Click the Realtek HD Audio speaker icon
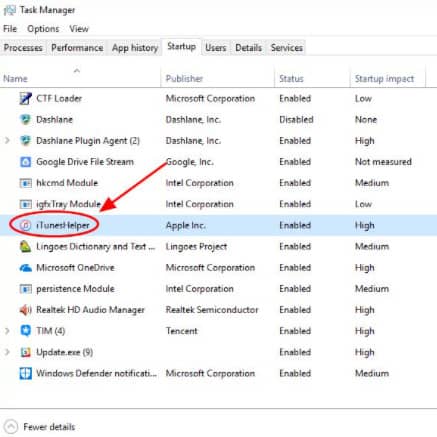The height and width of the screenshot is (437, 437). [x=25, y=310]
